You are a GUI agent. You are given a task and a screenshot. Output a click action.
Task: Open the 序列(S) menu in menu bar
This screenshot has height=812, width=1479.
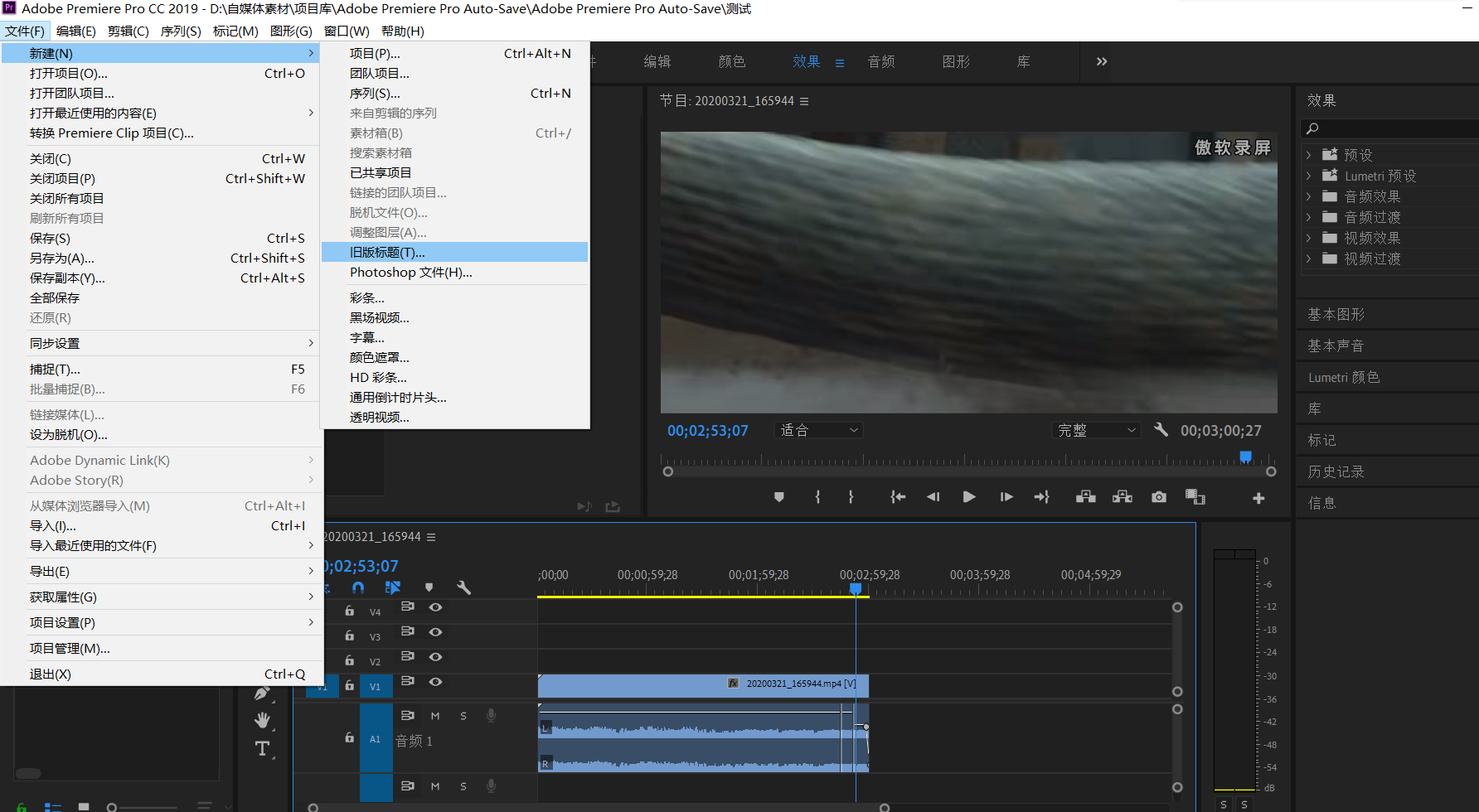click(181, 31)
